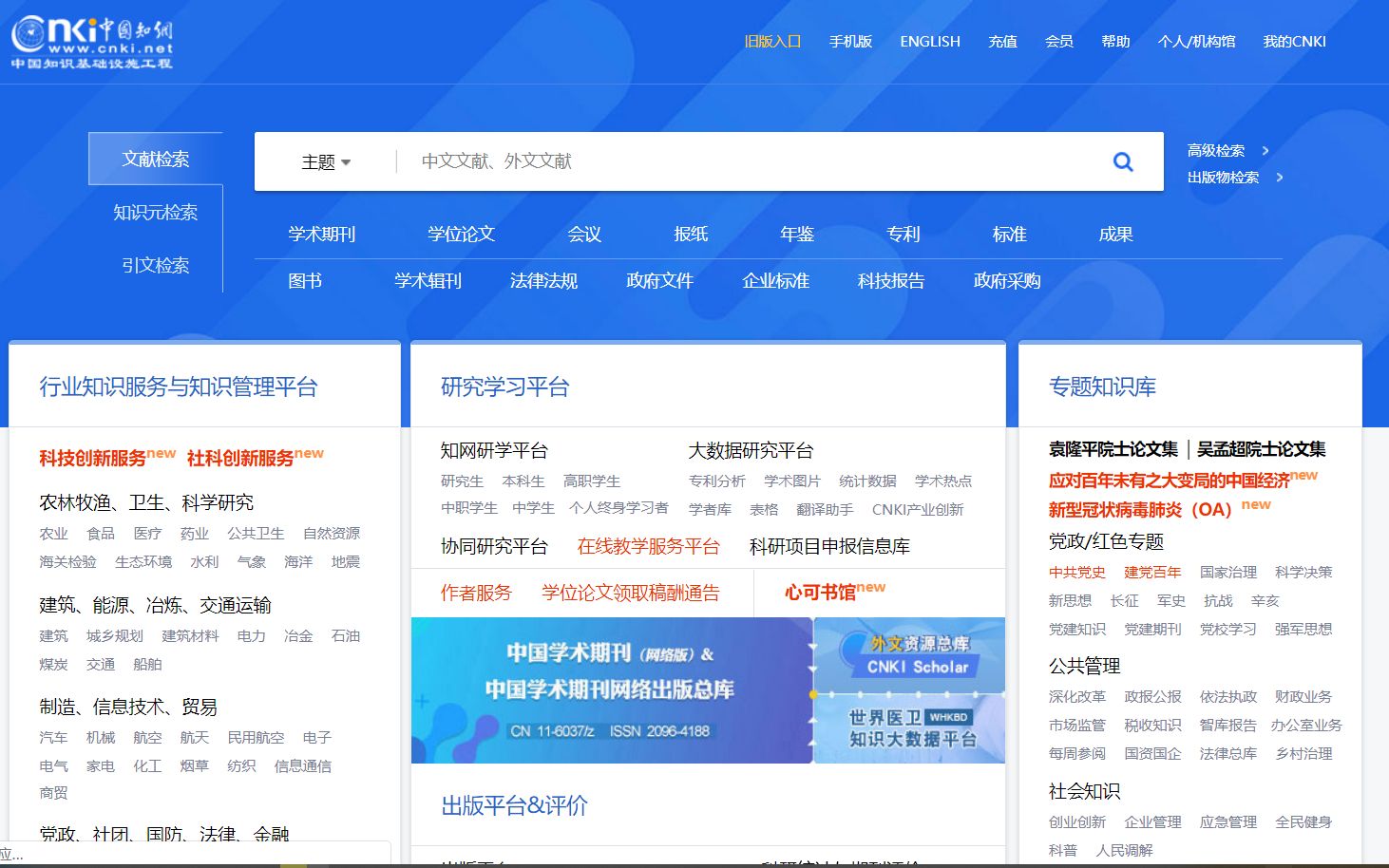Select the 会议 database
Image resolution: width=1389 pixels, height=868 pixels.
click(x=584, y=234)
